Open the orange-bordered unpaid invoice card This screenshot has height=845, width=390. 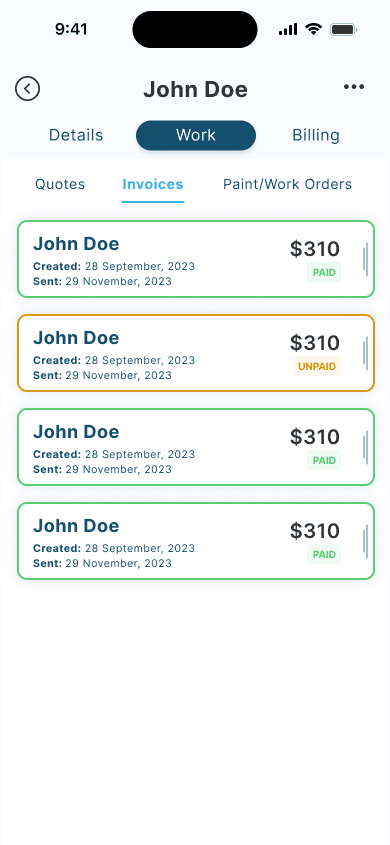196,353
